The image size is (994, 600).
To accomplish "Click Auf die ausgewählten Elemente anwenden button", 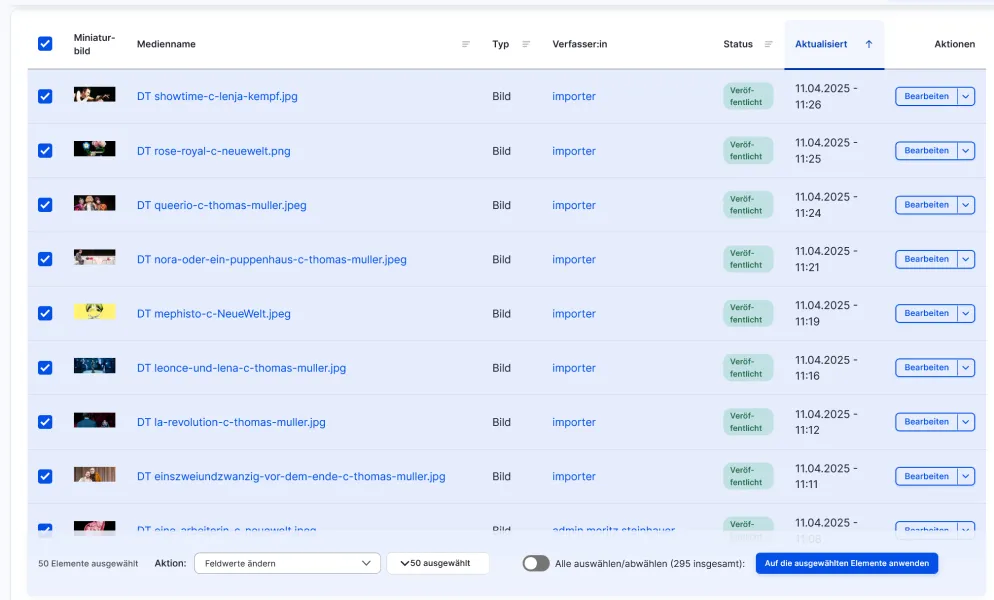I will point(846,563).
